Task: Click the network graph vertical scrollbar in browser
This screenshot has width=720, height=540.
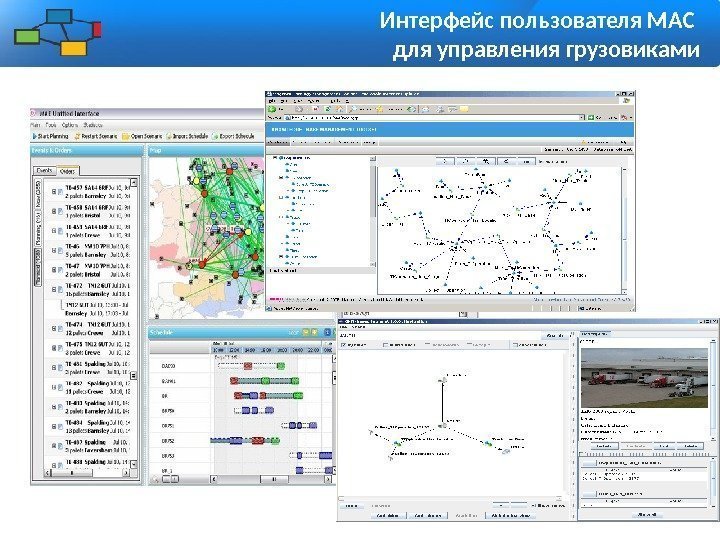Action: 624,231
